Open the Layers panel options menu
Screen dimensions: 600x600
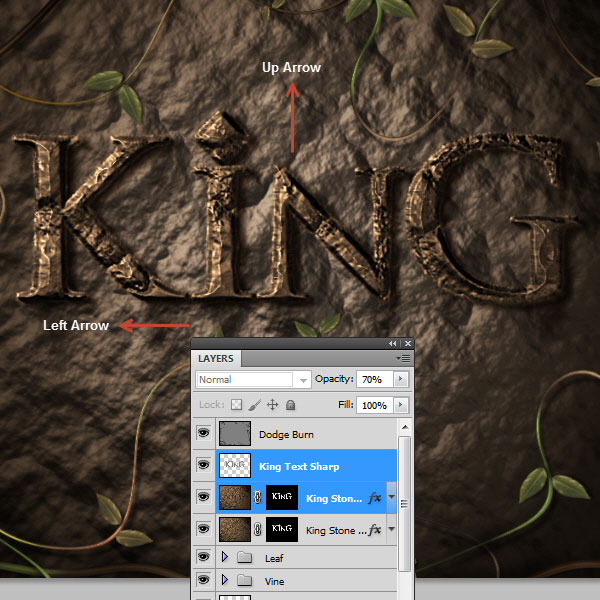403,359
